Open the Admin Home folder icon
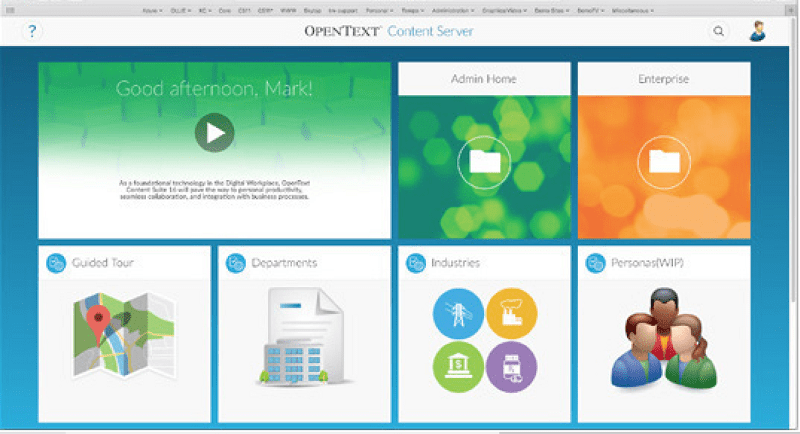Screen dimensions: 800x434 pos(484,163)
